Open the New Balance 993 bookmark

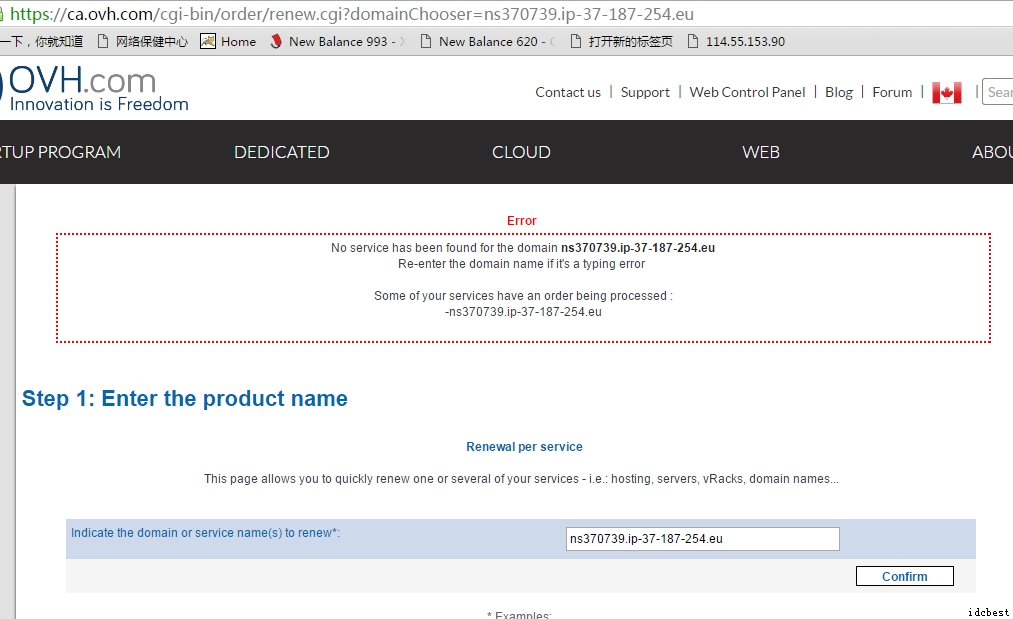coord(338,41)
